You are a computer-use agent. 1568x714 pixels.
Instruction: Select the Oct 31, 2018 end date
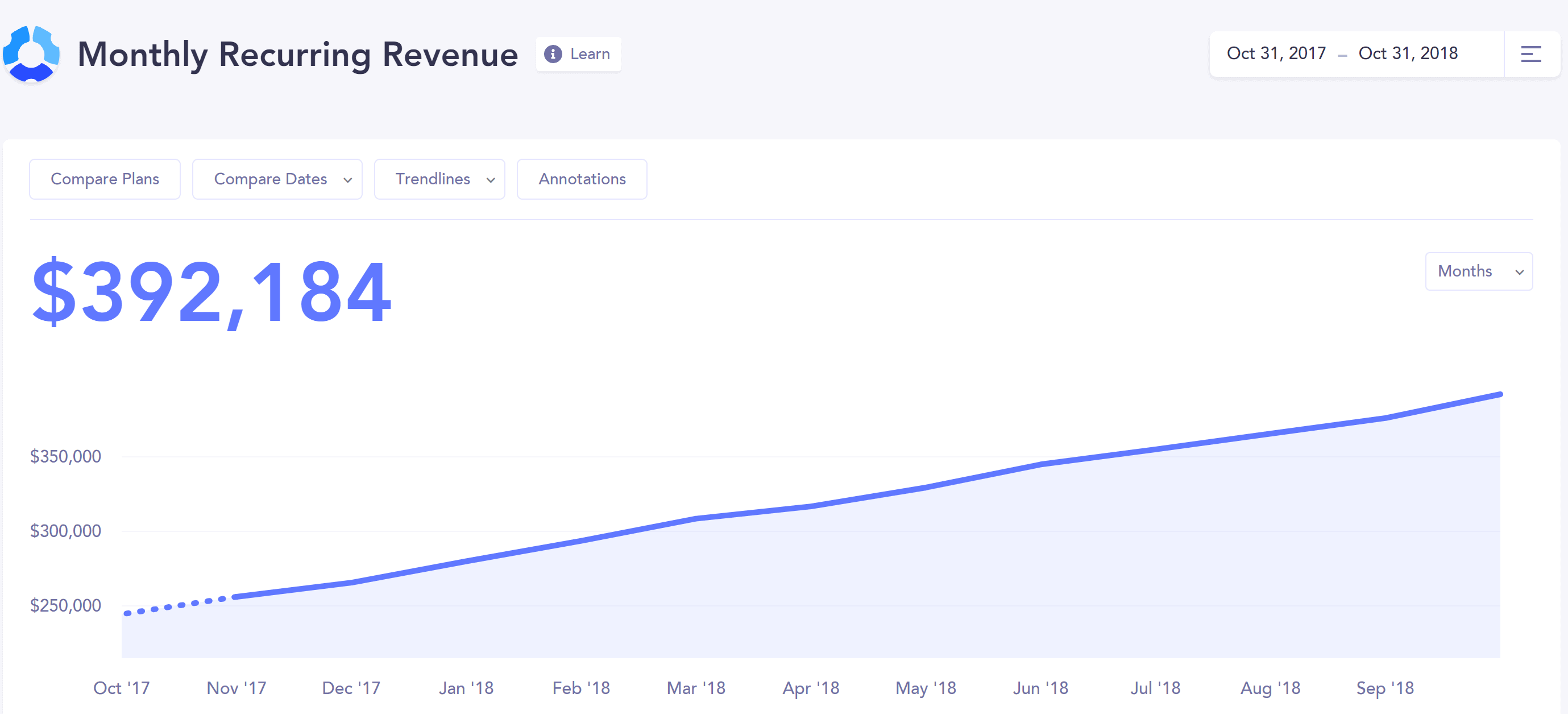click(1408, 53)
